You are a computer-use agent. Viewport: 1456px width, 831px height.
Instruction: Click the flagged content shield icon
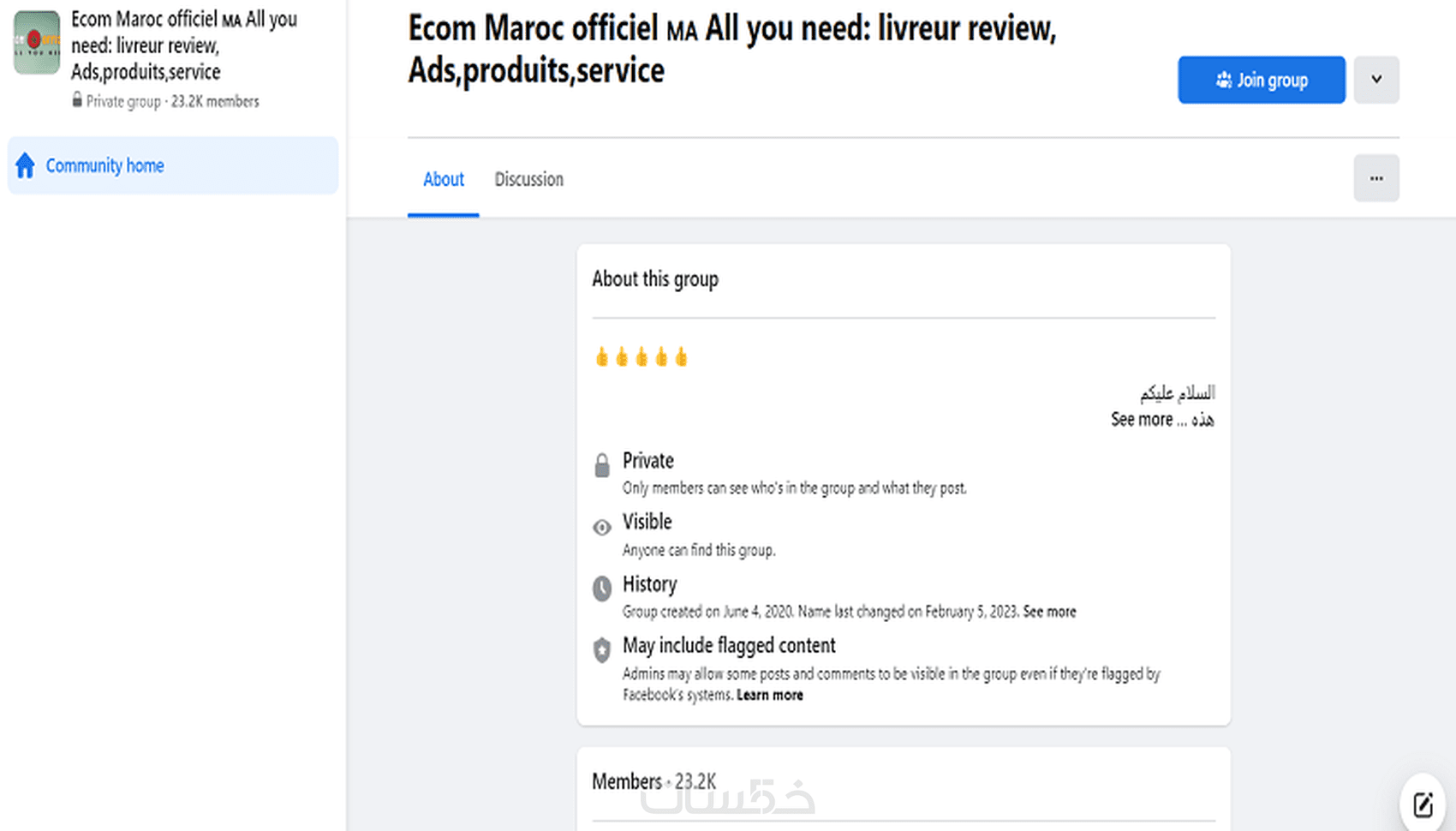[x=602, y=649]
